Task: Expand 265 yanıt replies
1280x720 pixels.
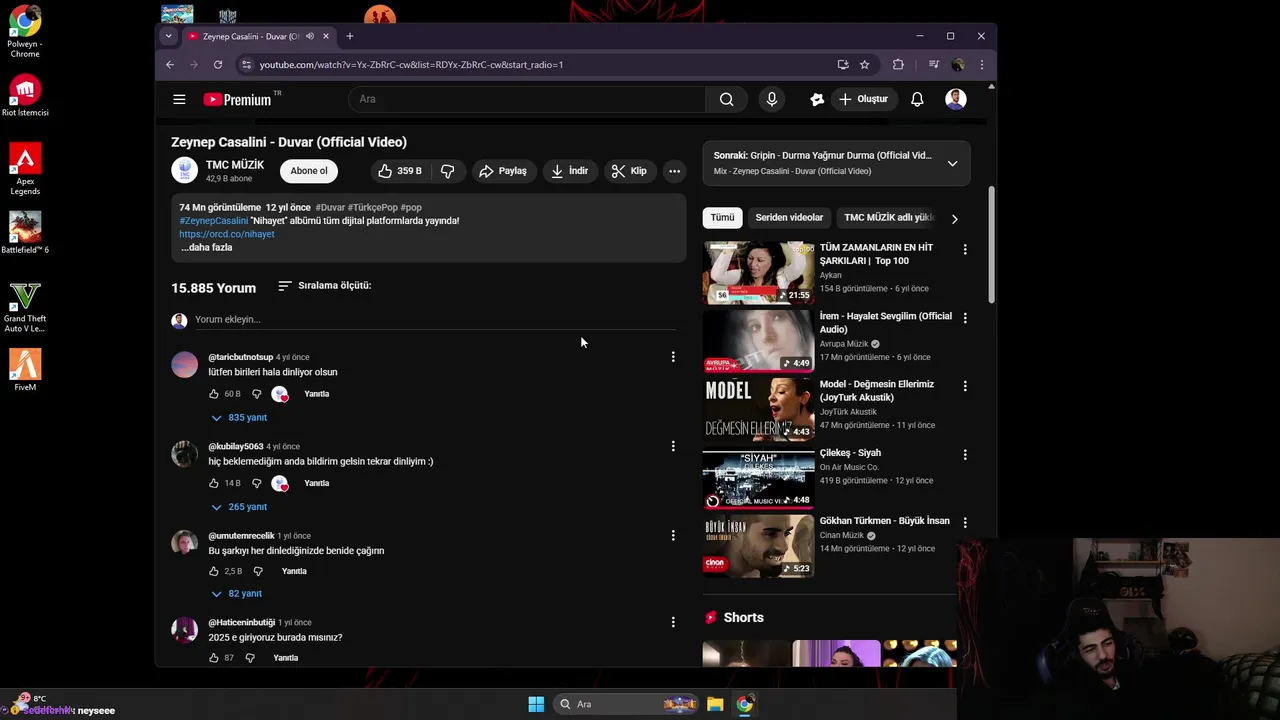Action: click(239, 507)
